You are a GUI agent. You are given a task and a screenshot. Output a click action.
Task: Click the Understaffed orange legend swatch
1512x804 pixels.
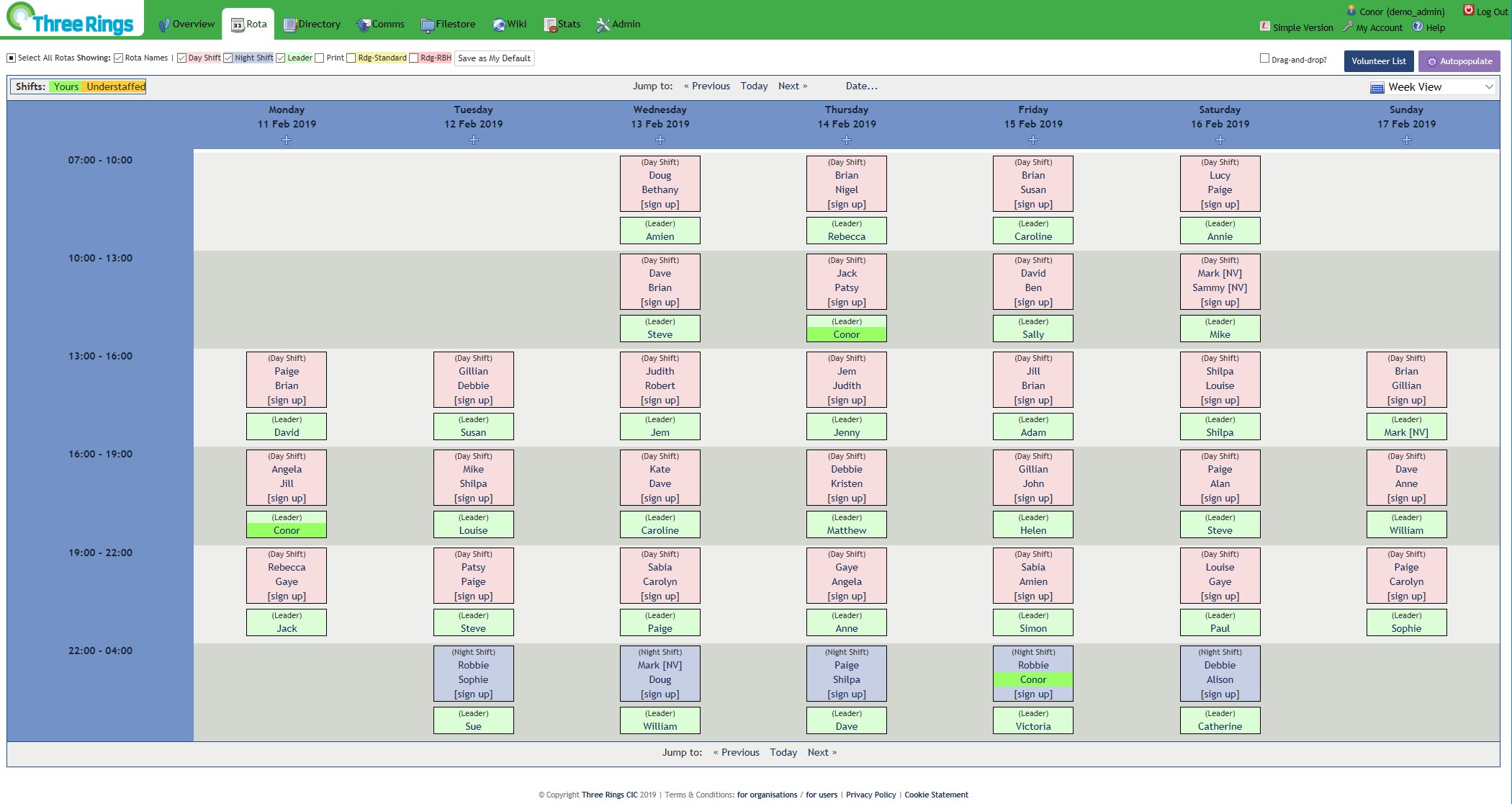115,86
